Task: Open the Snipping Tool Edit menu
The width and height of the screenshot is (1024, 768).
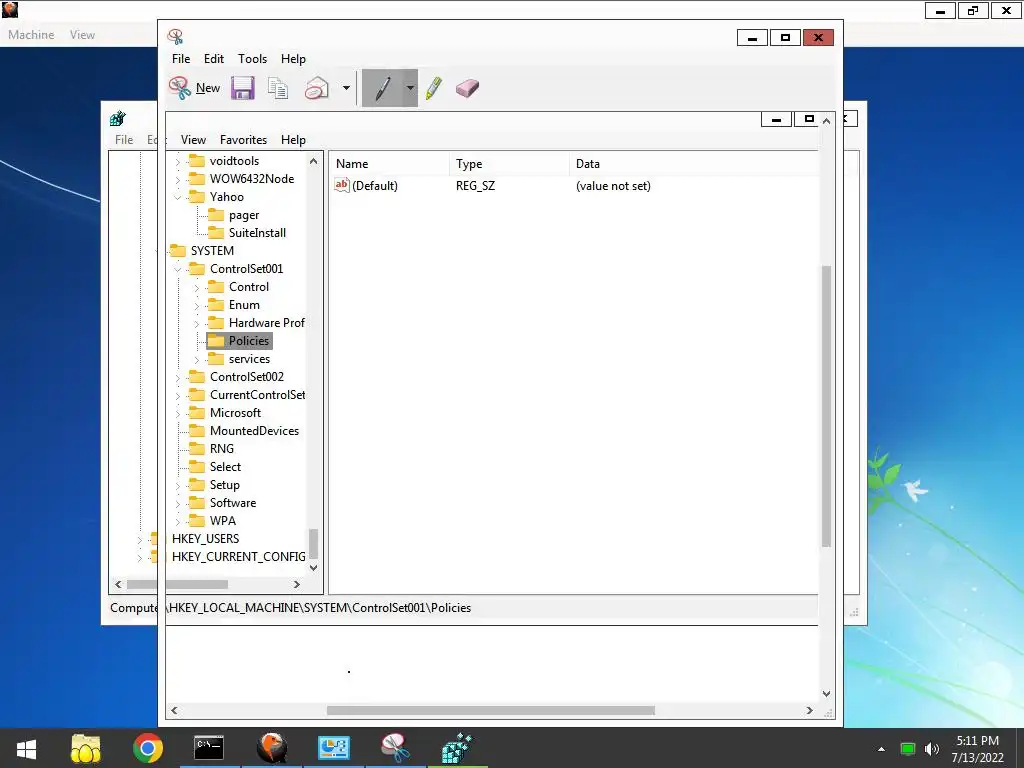Action: pyautogui.click(x=214, y=59)
